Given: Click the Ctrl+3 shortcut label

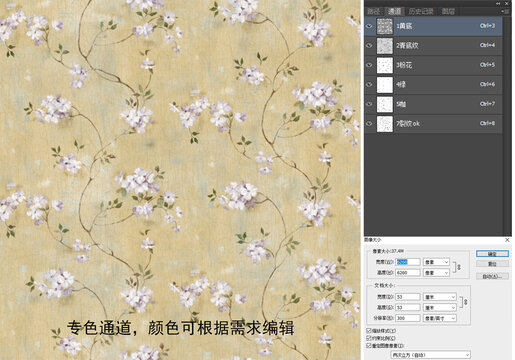Looking at the screenshot, I should (487, 26).
